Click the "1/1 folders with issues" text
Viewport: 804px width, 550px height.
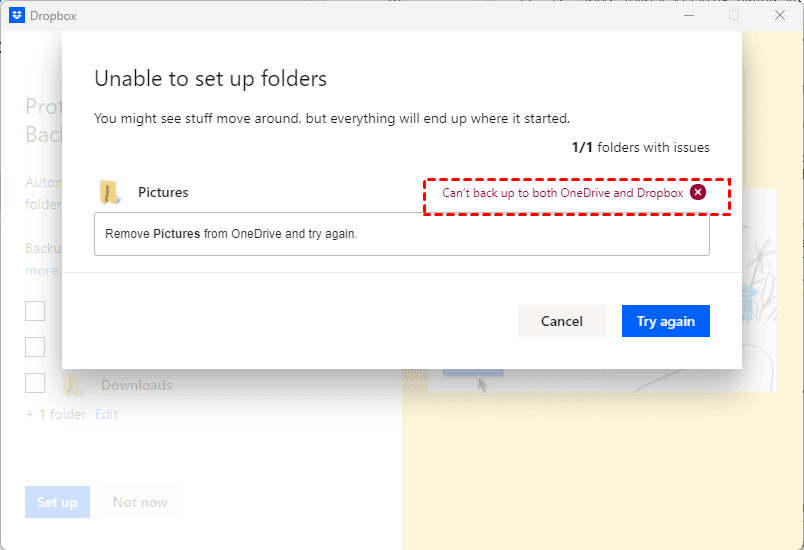[640, 147]
